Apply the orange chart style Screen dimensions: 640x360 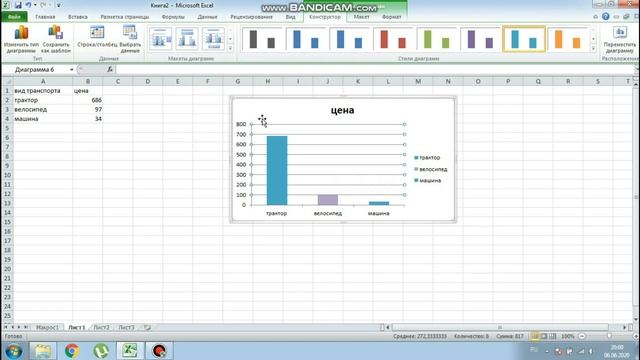tap(567, 39)
